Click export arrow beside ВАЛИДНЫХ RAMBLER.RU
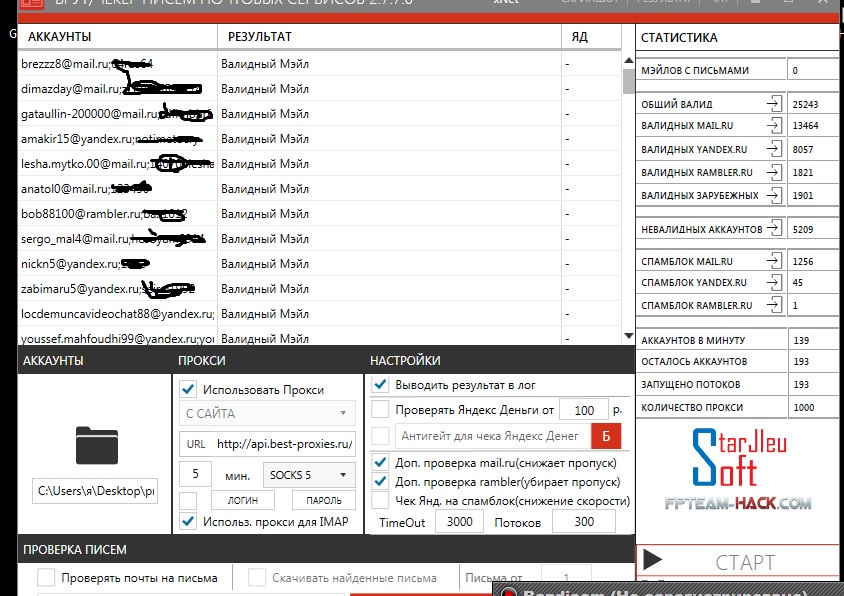Viewport: 844px width, 596px height. 773,172
